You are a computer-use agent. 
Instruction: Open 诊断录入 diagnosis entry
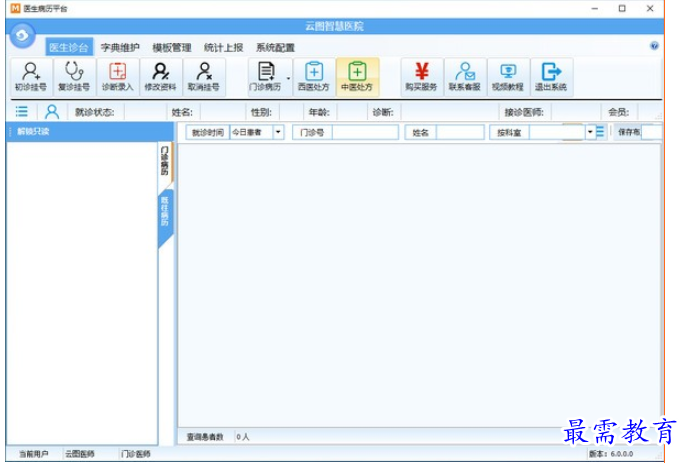(x=117, y=77)
